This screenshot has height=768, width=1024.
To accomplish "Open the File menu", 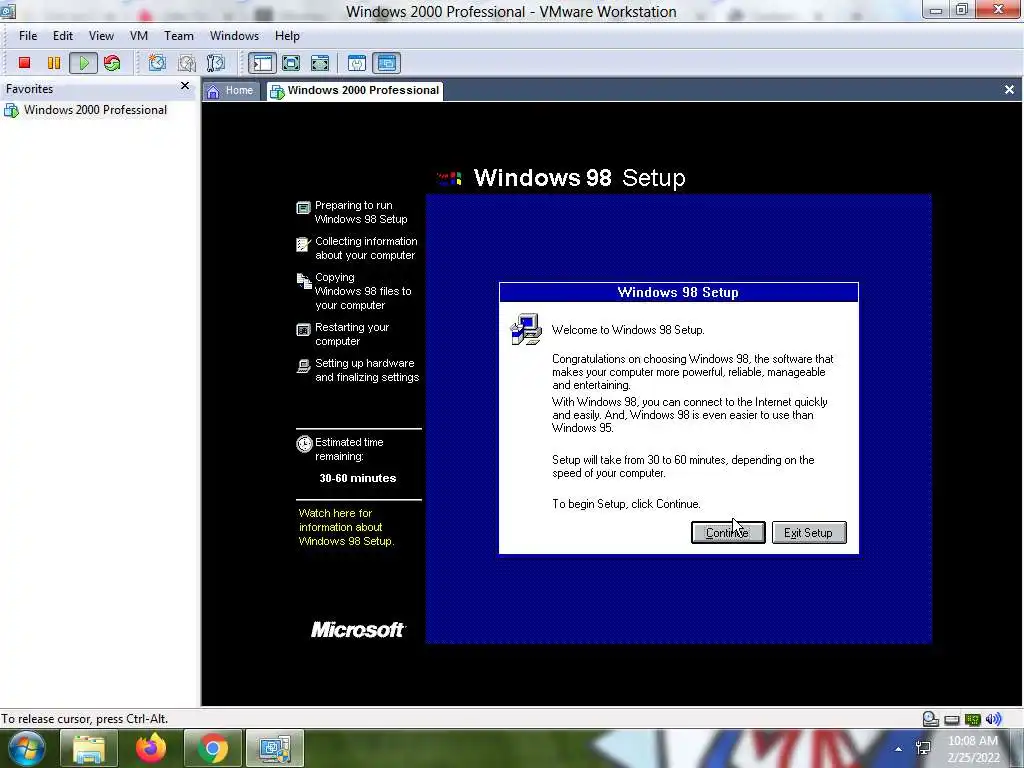I will pyautogui.click(x=28, y=36).
